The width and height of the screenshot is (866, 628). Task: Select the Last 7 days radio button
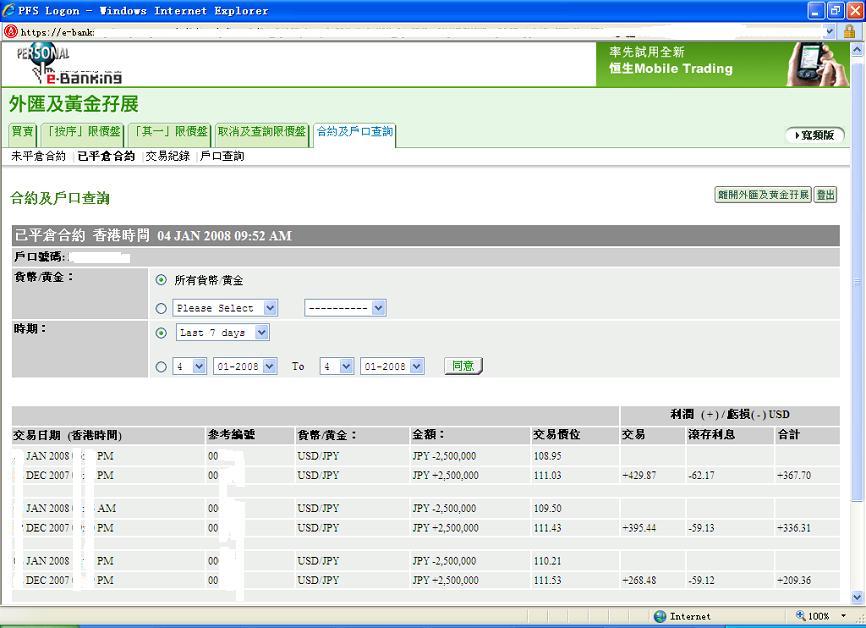(x=161, y=333)
